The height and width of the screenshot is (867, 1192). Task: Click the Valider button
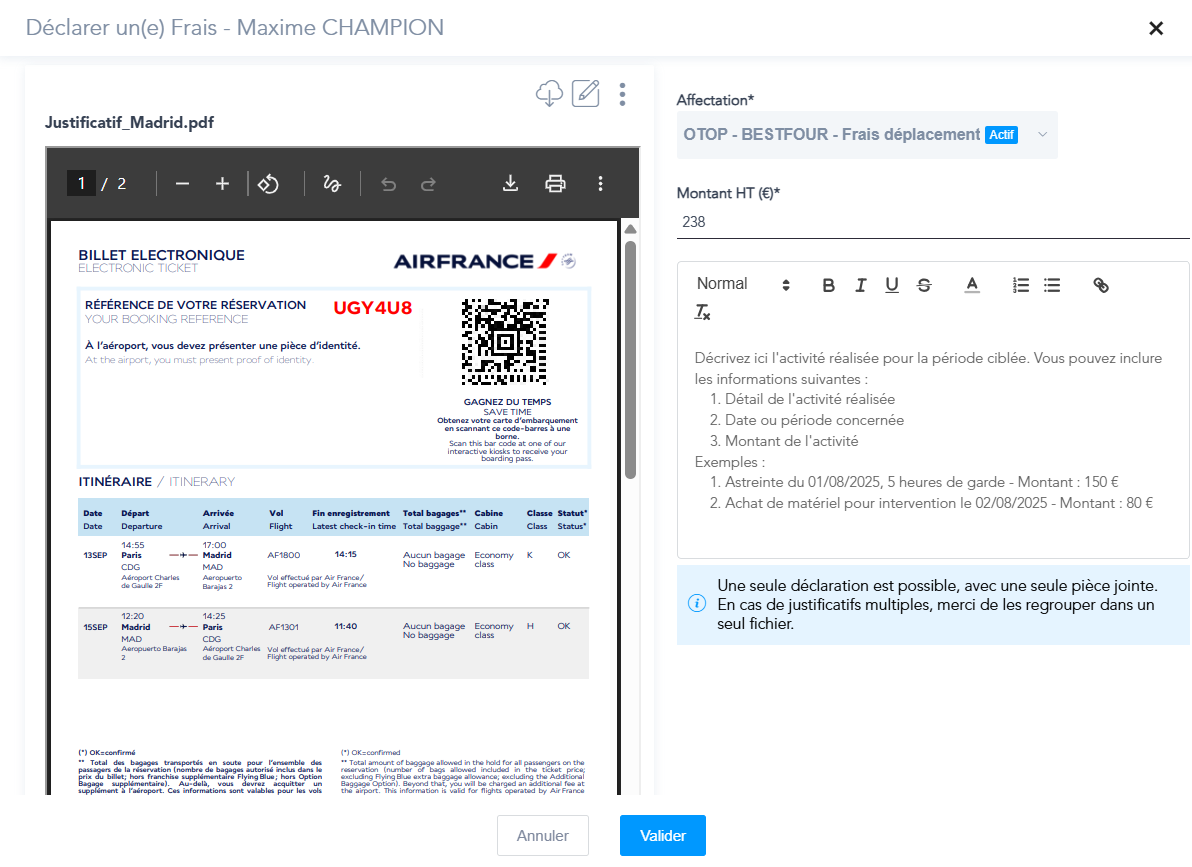pos(662,836)
